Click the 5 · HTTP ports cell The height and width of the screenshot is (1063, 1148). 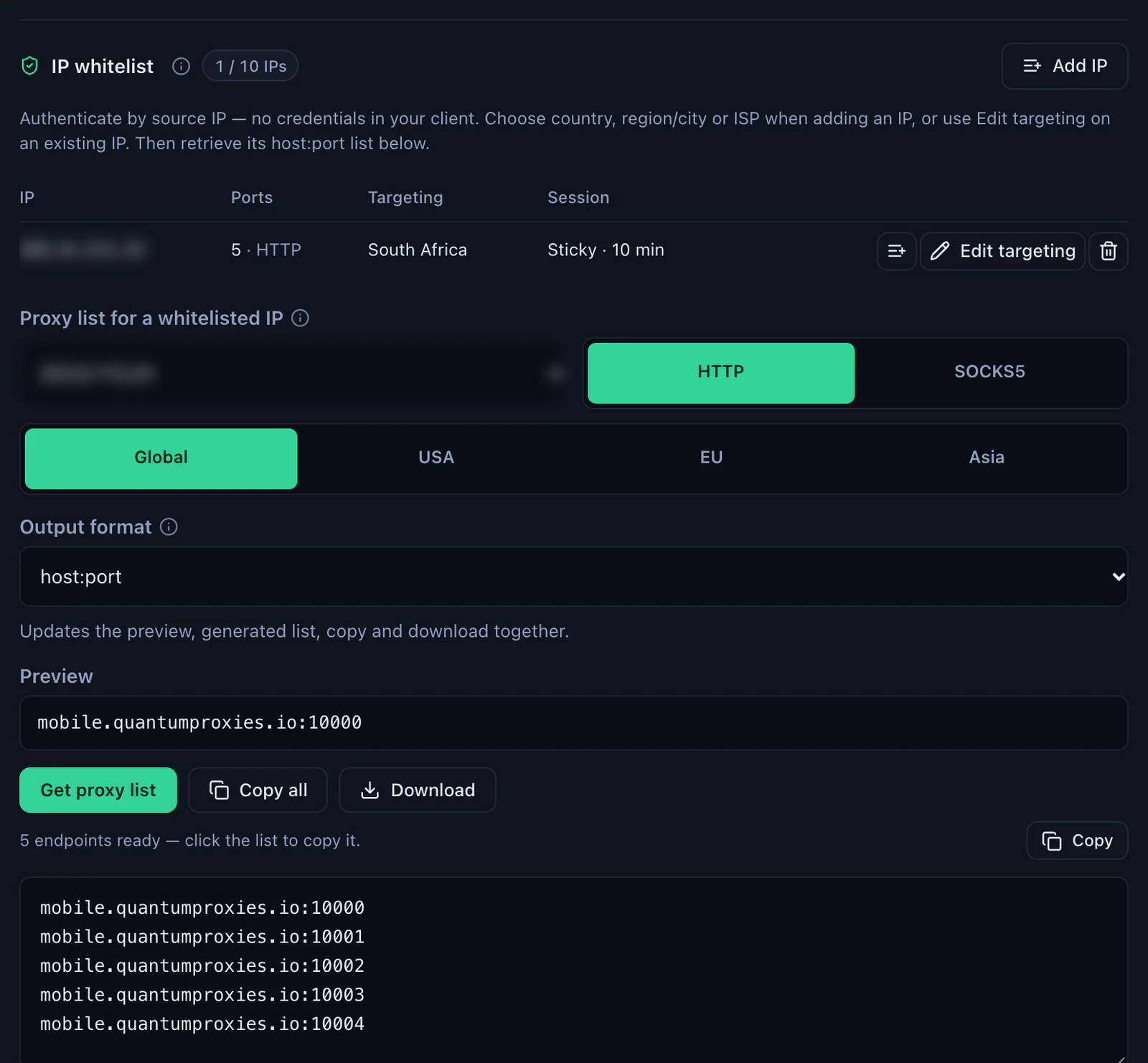coord(266,250)
